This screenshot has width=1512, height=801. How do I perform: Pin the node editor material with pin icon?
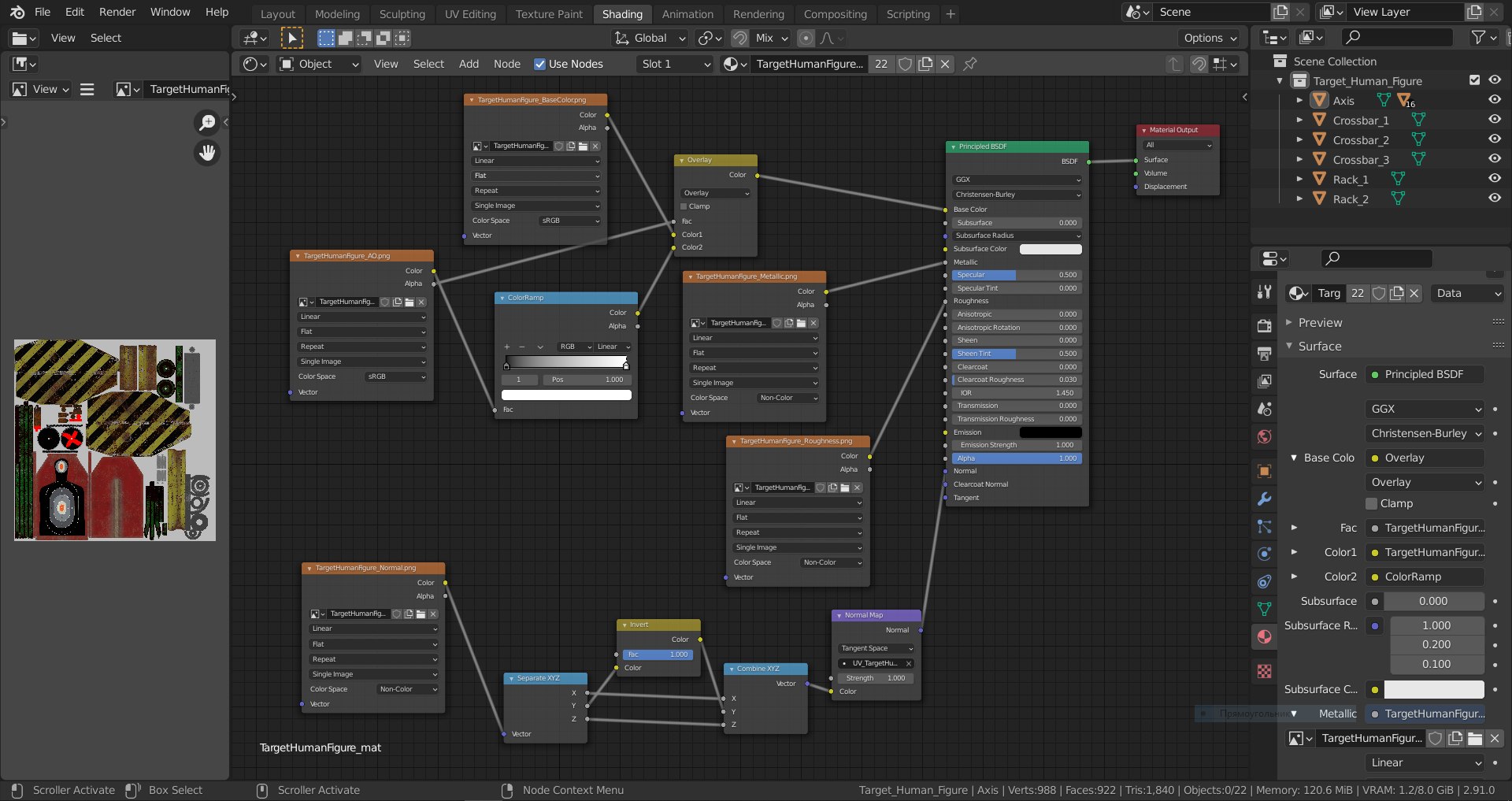point(970,64)
